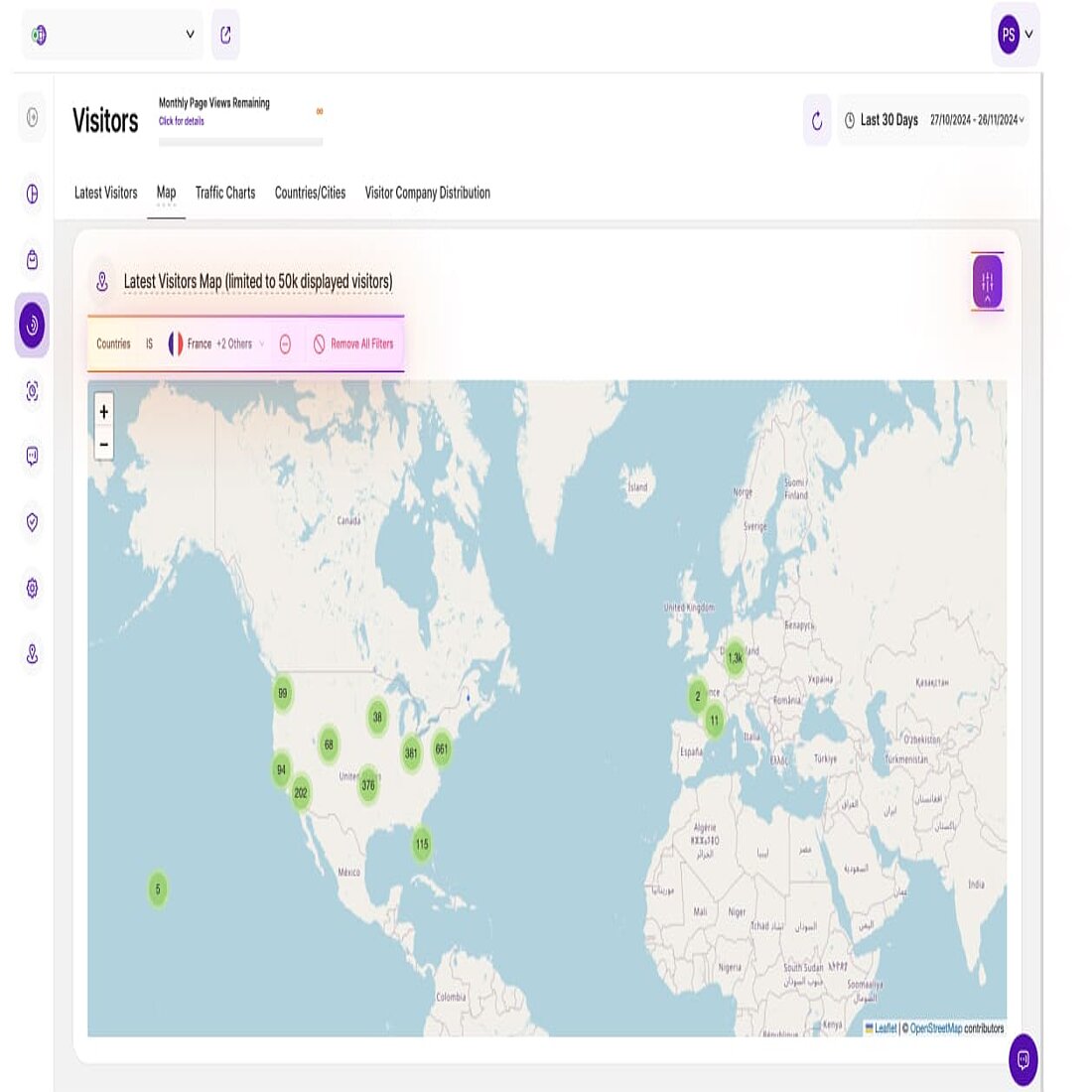Screen dimensions: 1092x1092
Task: Select the shield check icon in sidebar
Action: click(32, 523)
